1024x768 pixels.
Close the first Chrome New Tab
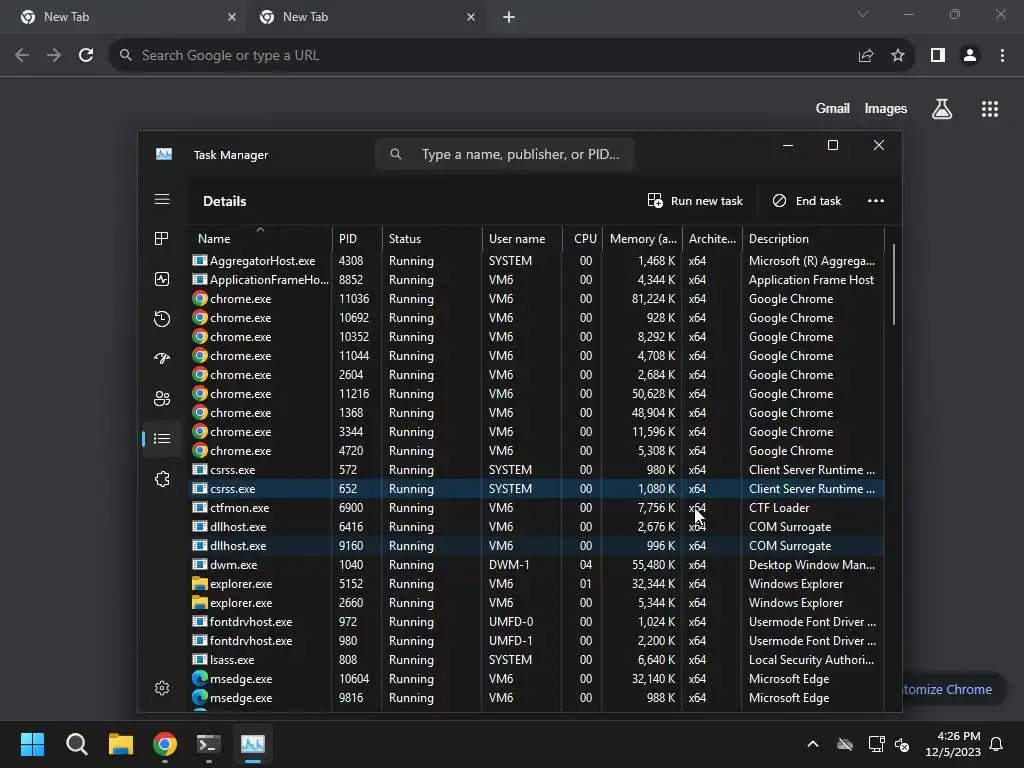point(231,17)
